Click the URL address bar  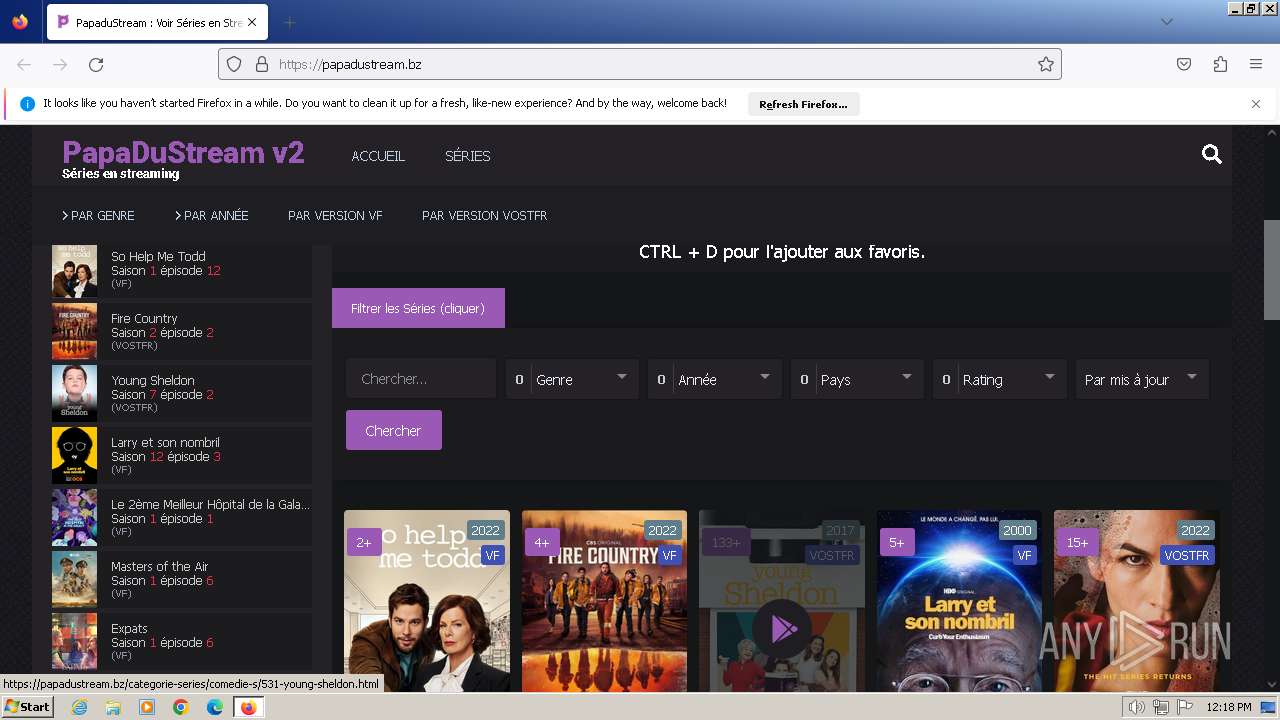click(x=640, y=64)
